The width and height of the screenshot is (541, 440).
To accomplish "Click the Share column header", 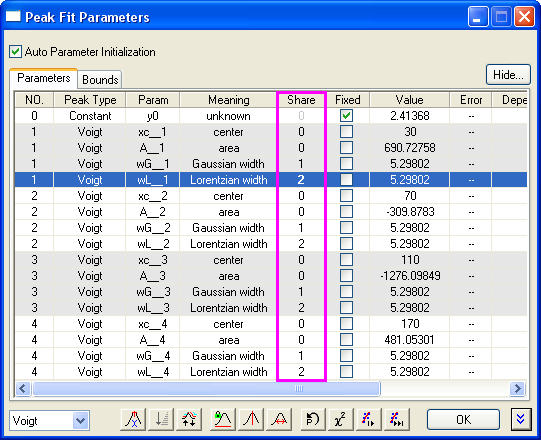I will point(301,100).
